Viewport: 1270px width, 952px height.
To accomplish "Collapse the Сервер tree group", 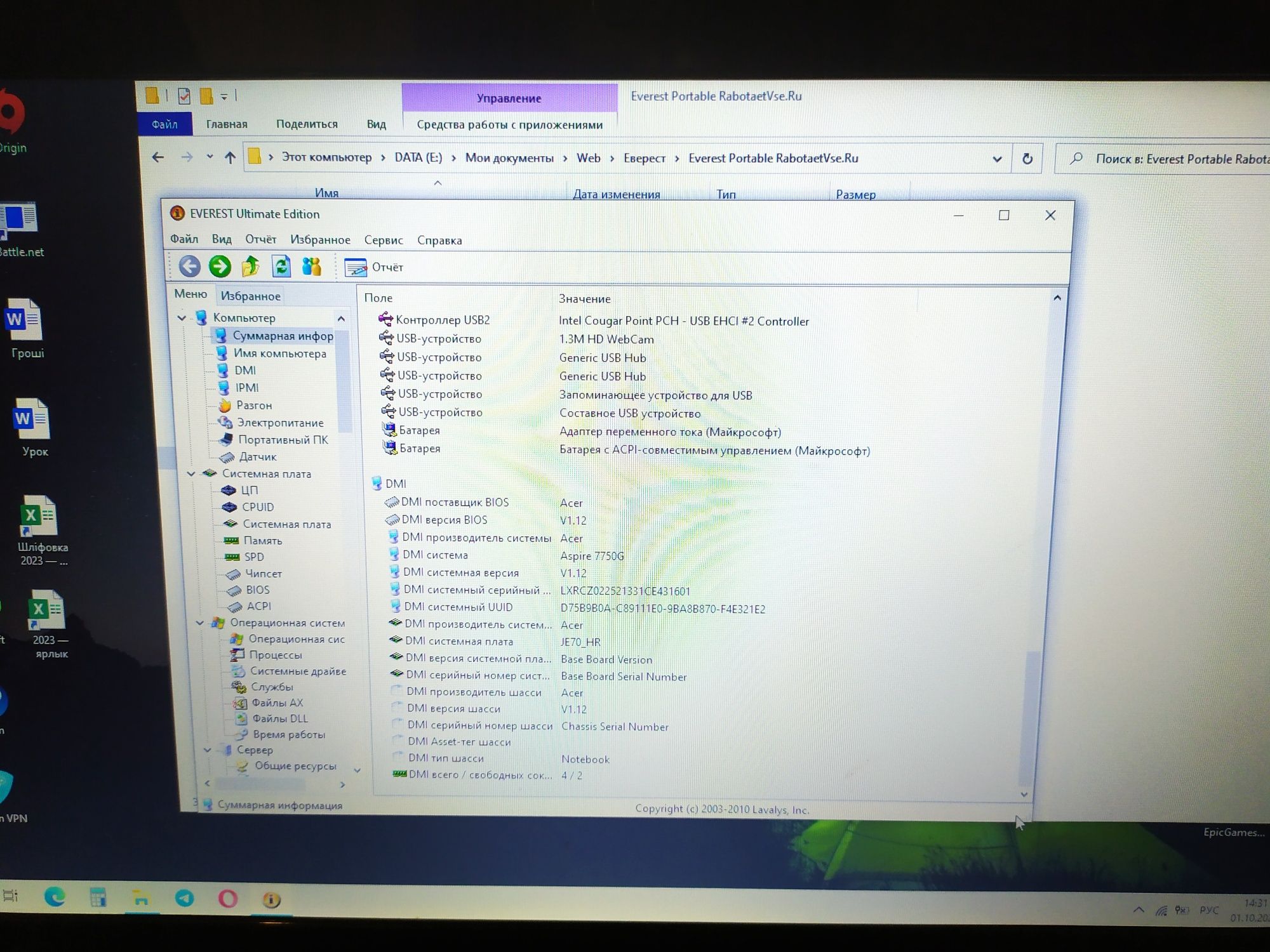I will point(207,750).
